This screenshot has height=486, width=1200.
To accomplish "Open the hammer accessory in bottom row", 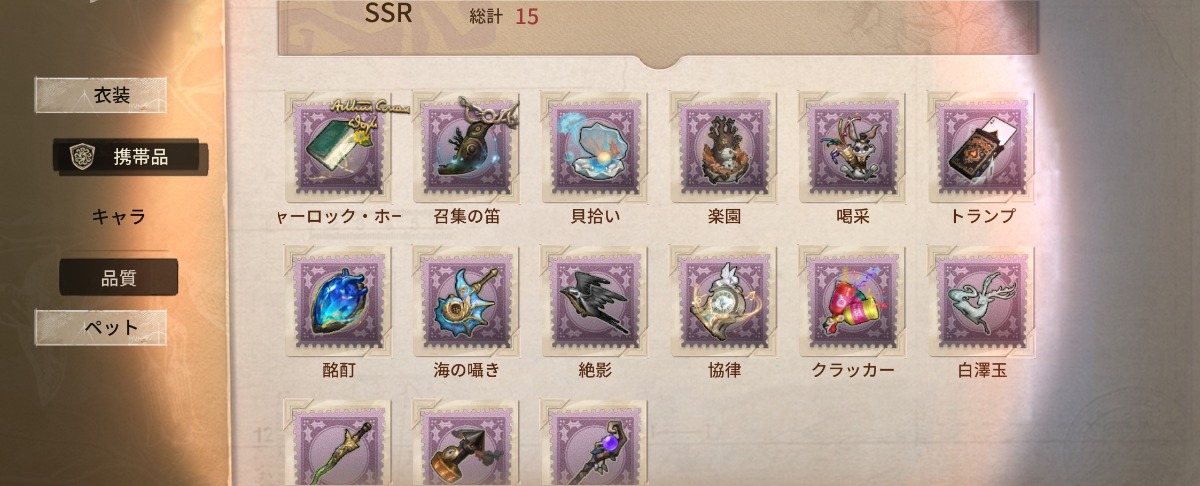I will pos(466,443).
